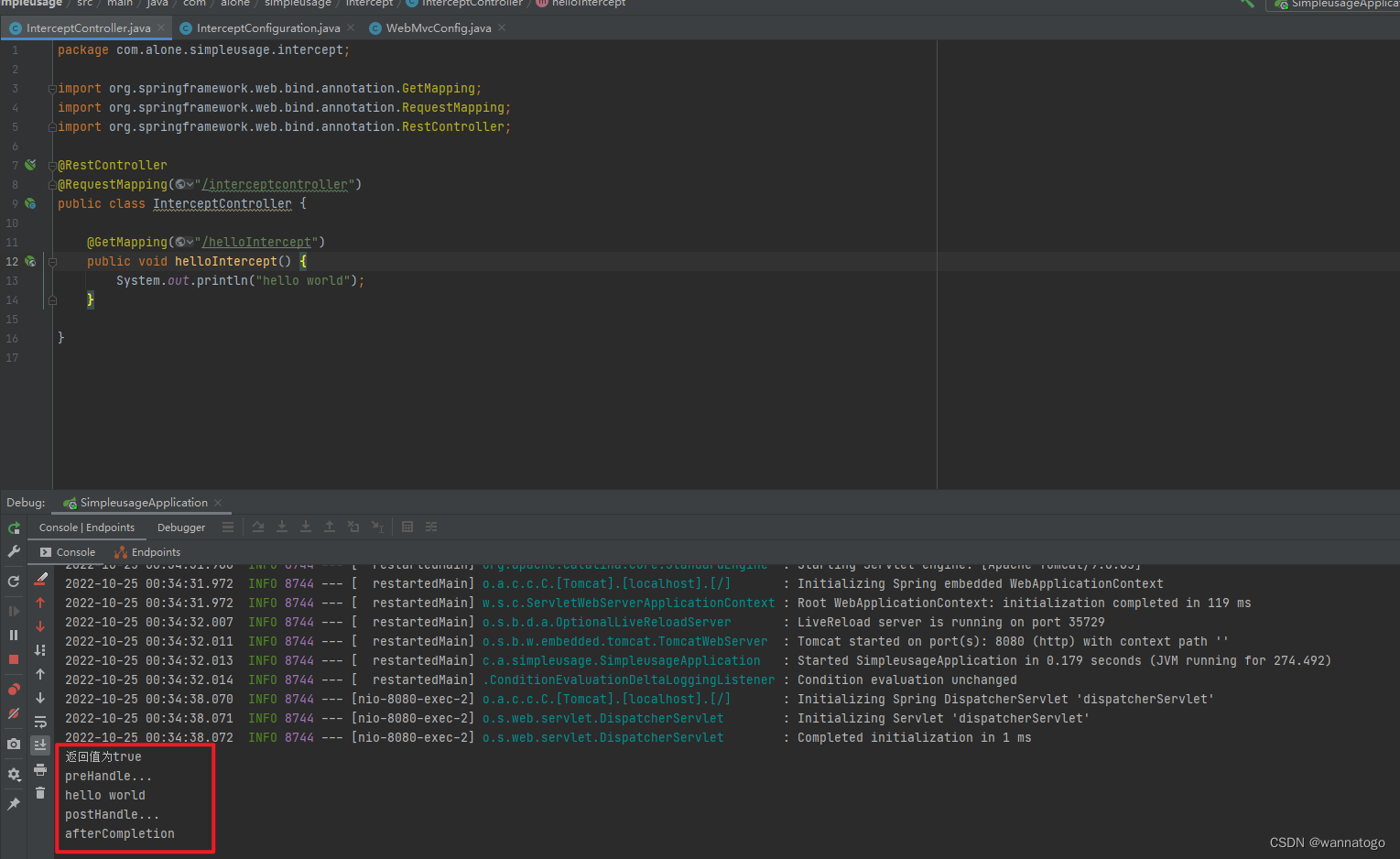Screen dimensions: 1400x859
Task: Toggle scroll to end of console
Action: pos(40,745)
